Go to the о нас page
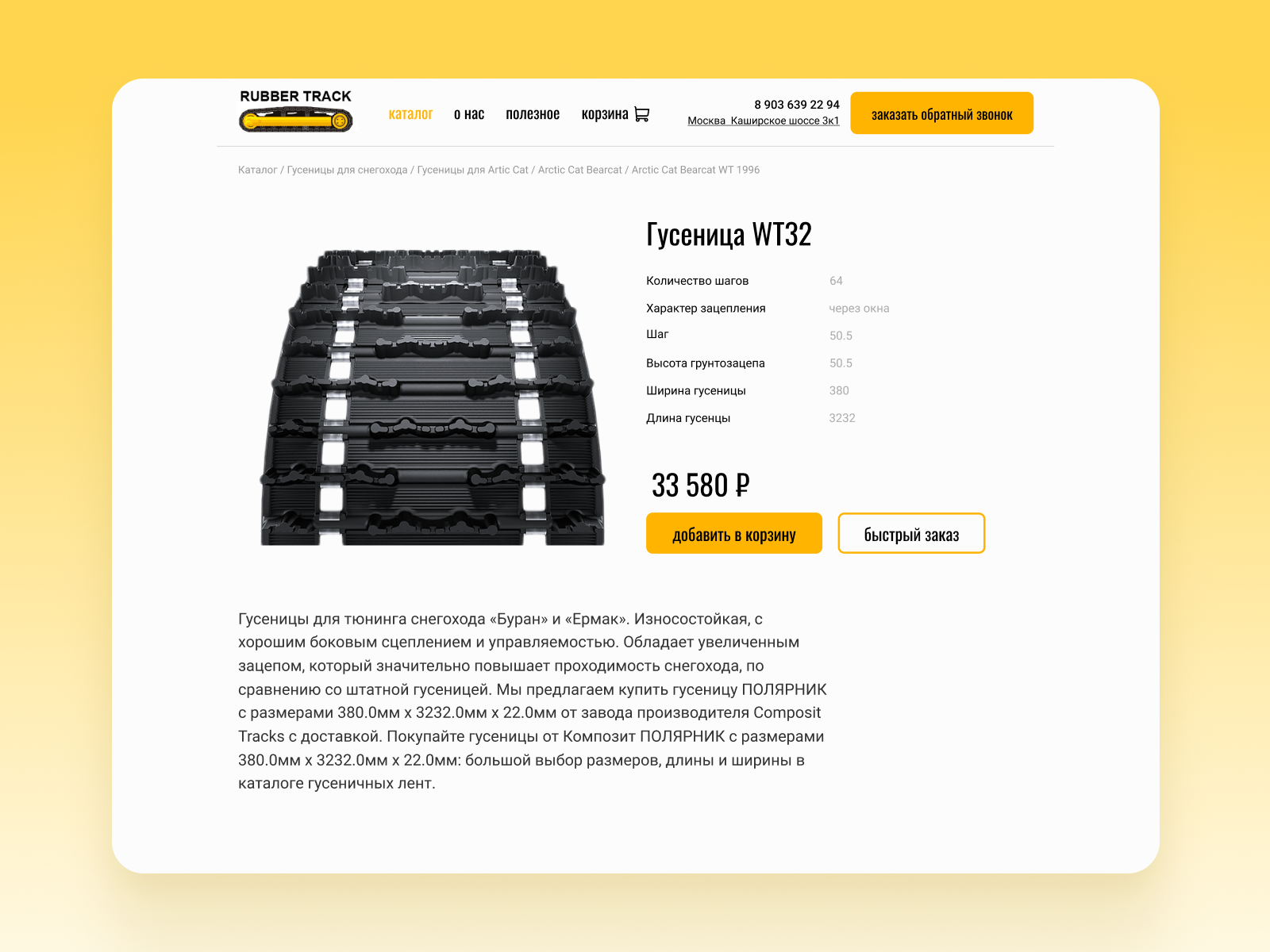Screen dimensions: 1270x952 click(x=469, y=114)
